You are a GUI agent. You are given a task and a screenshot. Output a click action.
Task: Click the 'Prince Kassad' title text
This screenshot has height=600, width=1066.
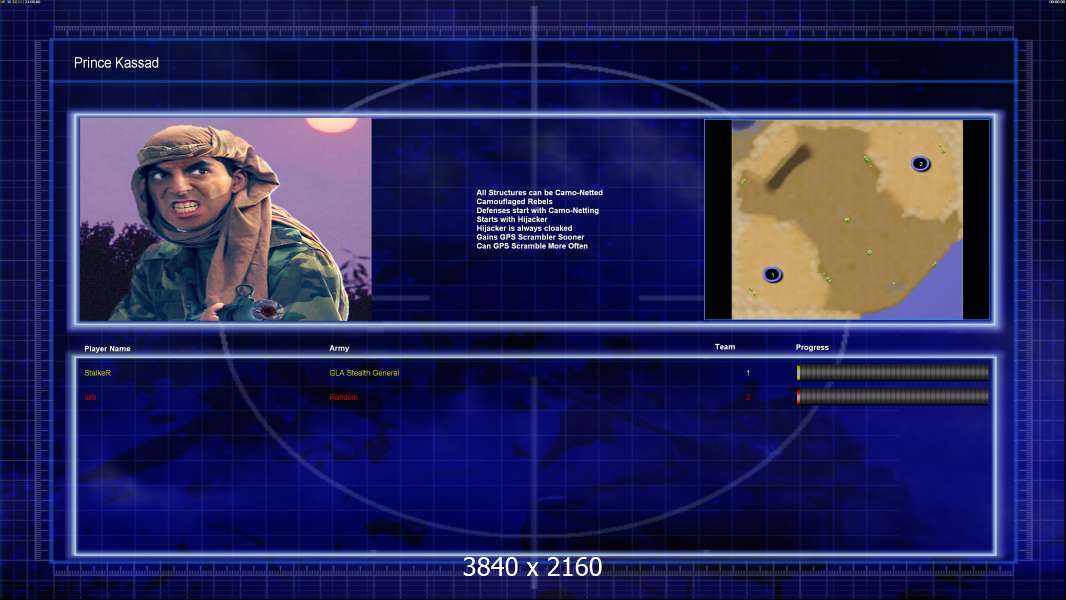[x=116, y=63]
